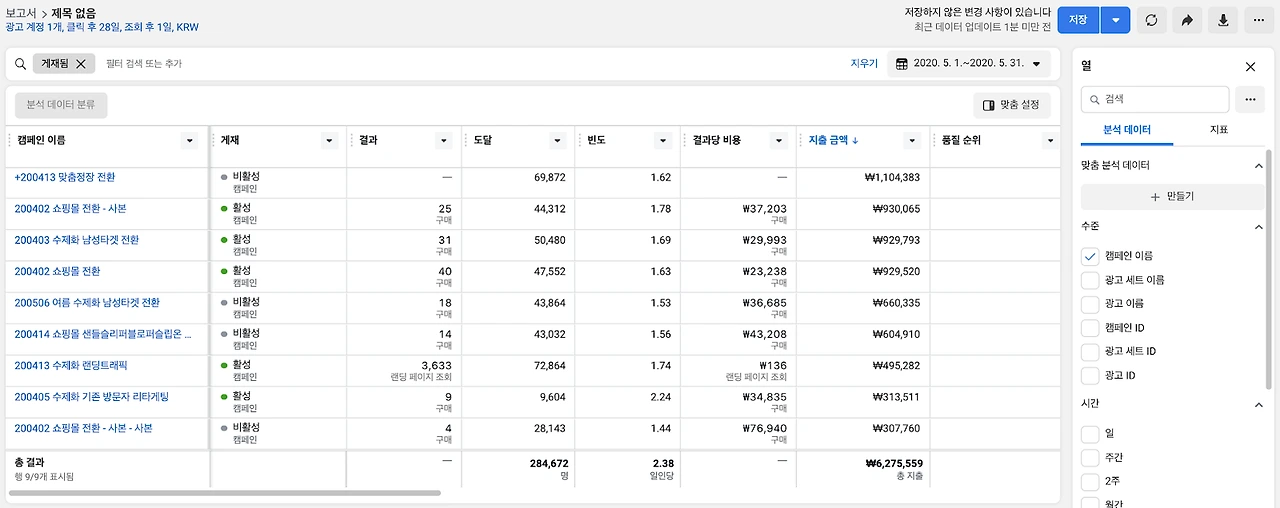Open campaign 200414 쇼핑몰 샌들슬리퍼블로퍼슬립온
This screenshot has height=508, width=1280.
coord(103,333)
